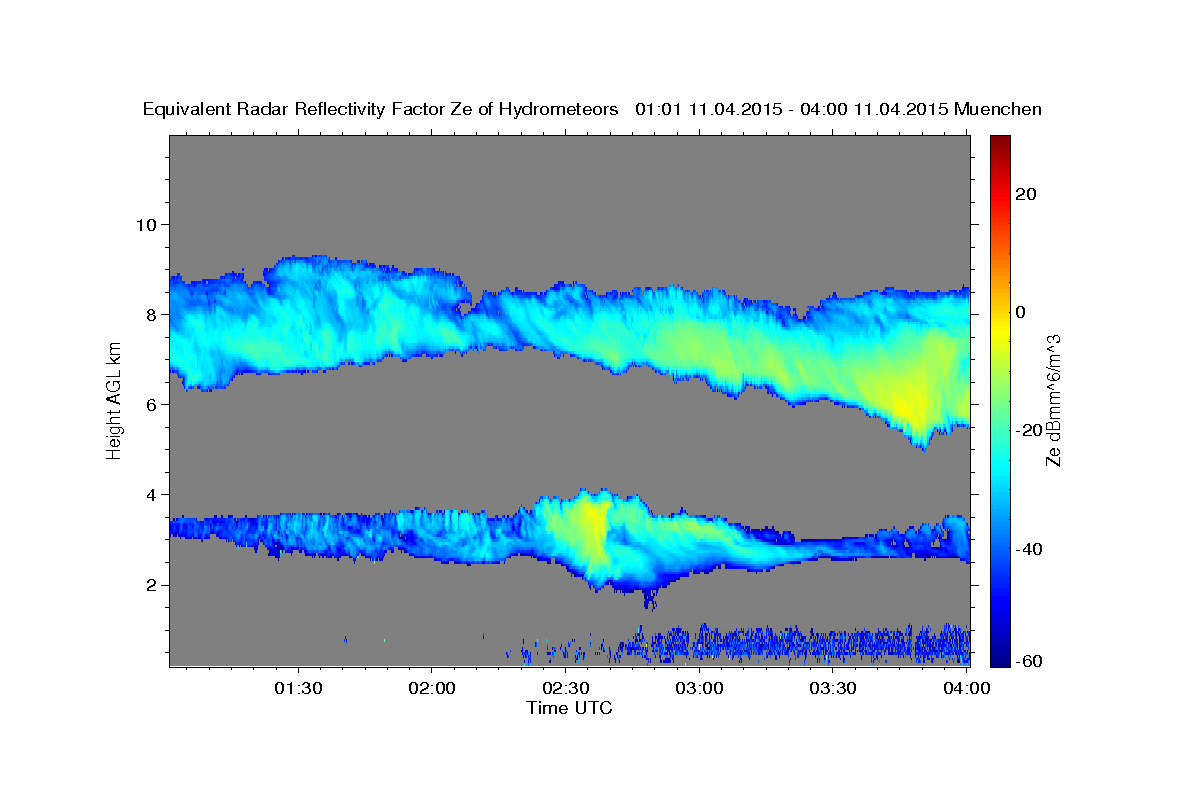Click the time tick label '03:00'

click(699, 688)
